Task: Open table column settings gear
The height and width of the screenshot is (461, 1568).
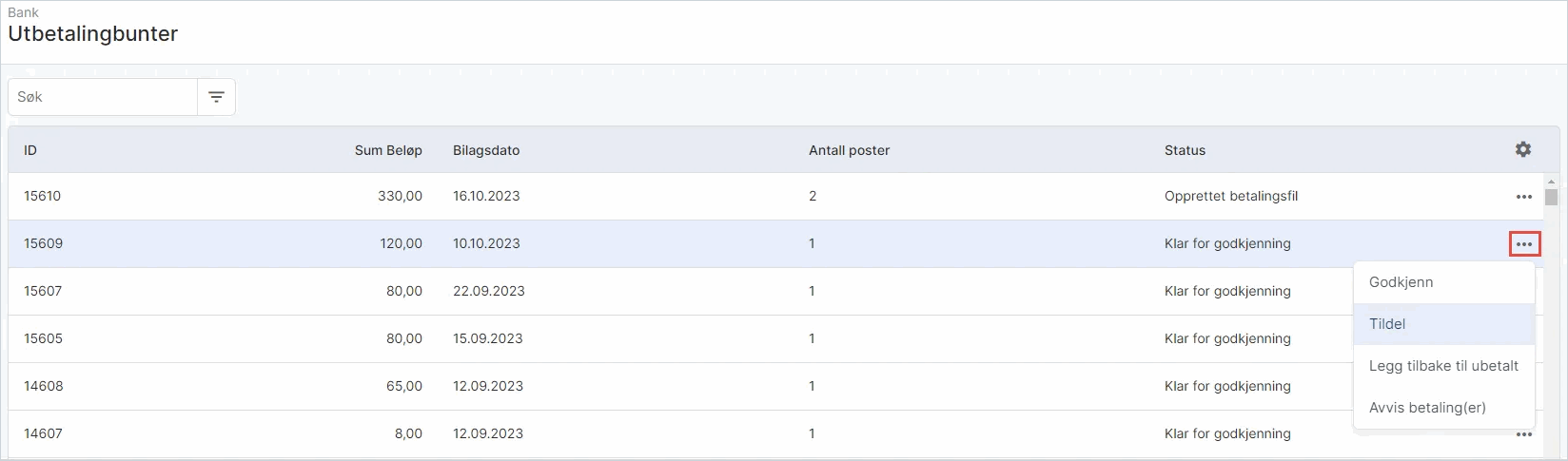Action: 1523,149
